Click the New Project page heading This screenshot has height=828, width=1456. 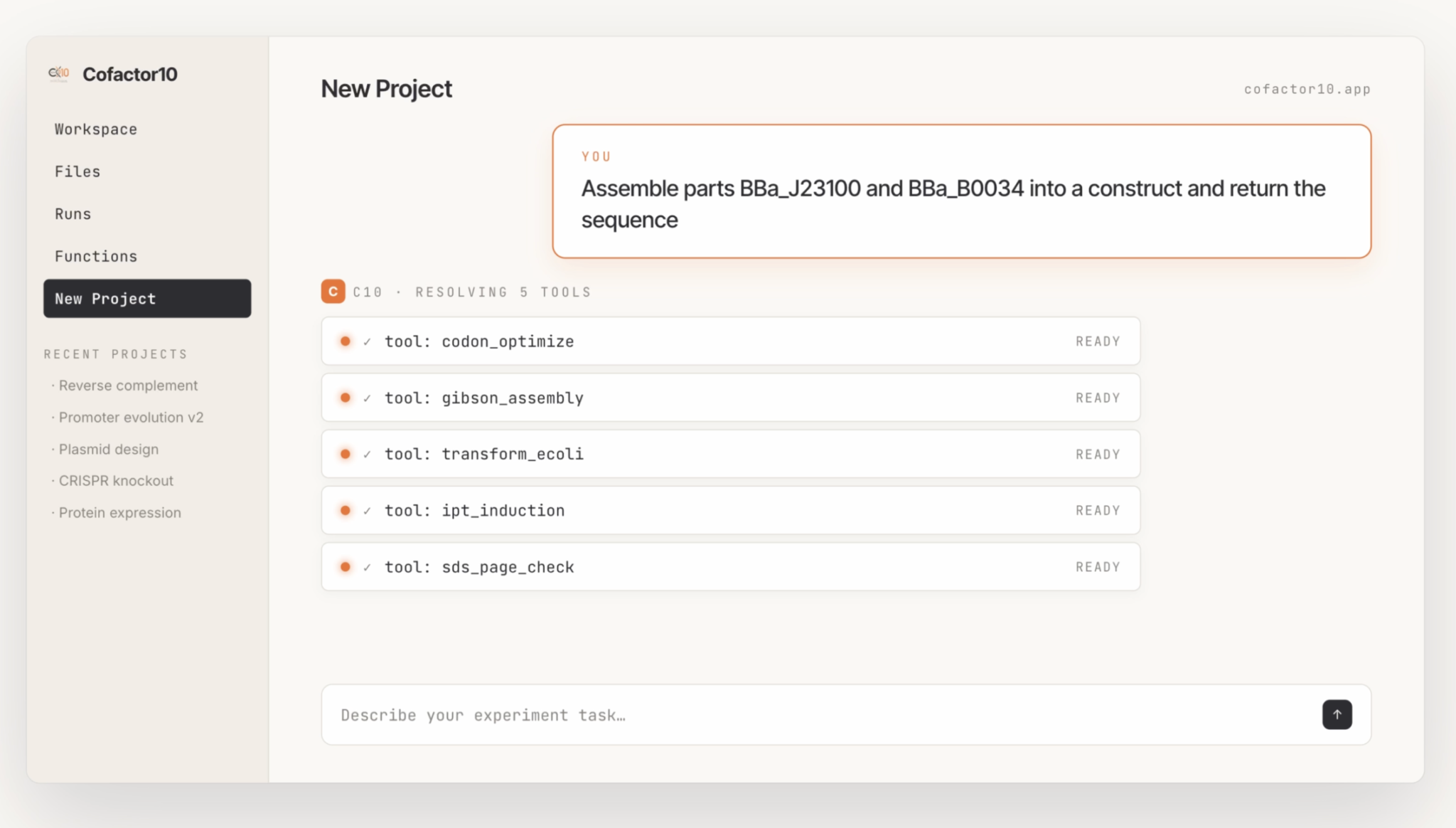[386, 89]
